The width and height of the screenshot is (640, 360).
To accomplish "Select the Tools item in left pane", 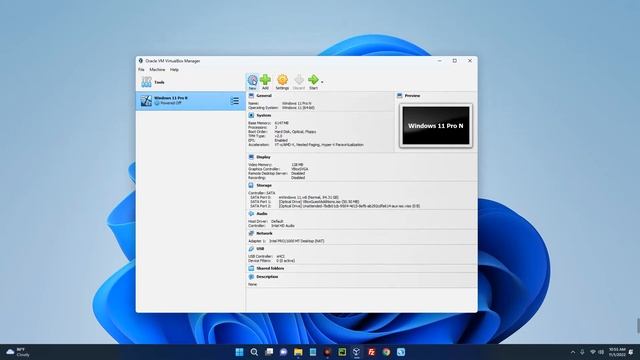I will pyautogui.click(x=191, y=82).
